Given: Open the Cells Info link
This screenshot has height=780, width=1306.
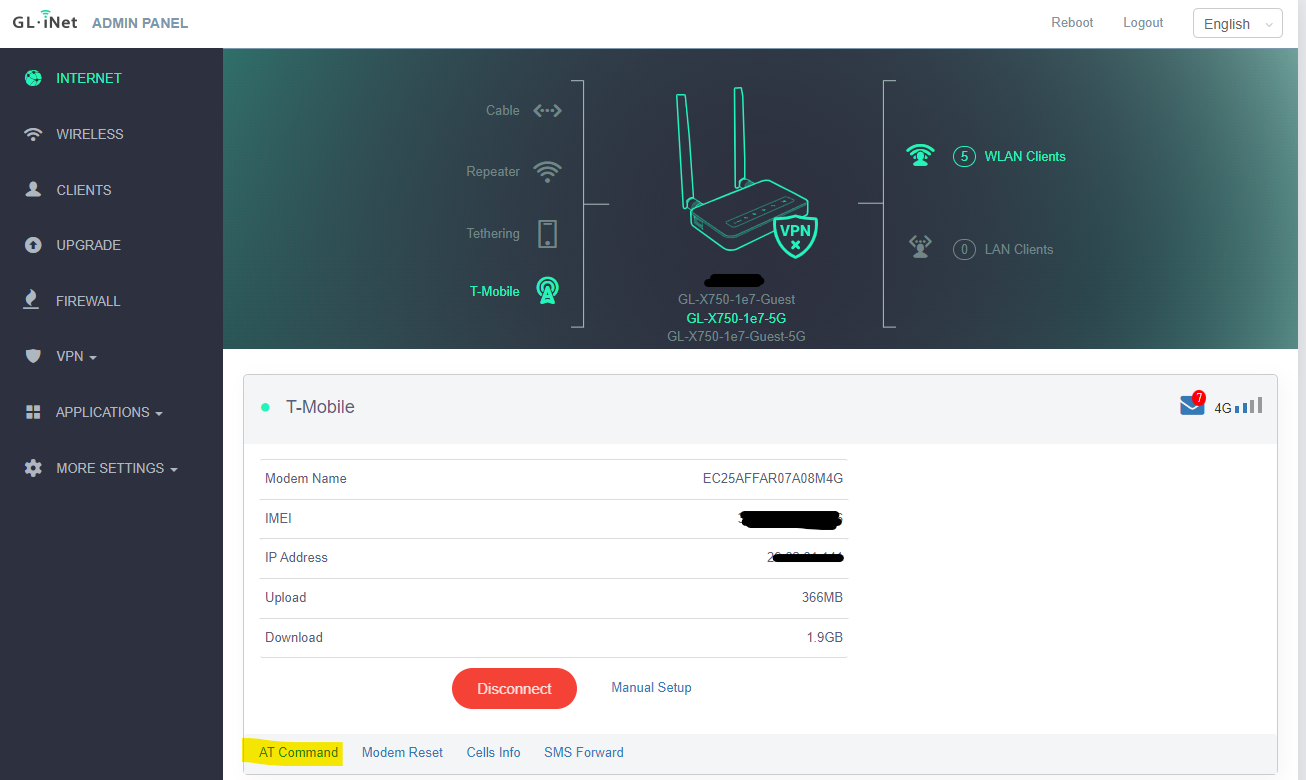Looking at the screenshot, I should (x=493, y=752).
